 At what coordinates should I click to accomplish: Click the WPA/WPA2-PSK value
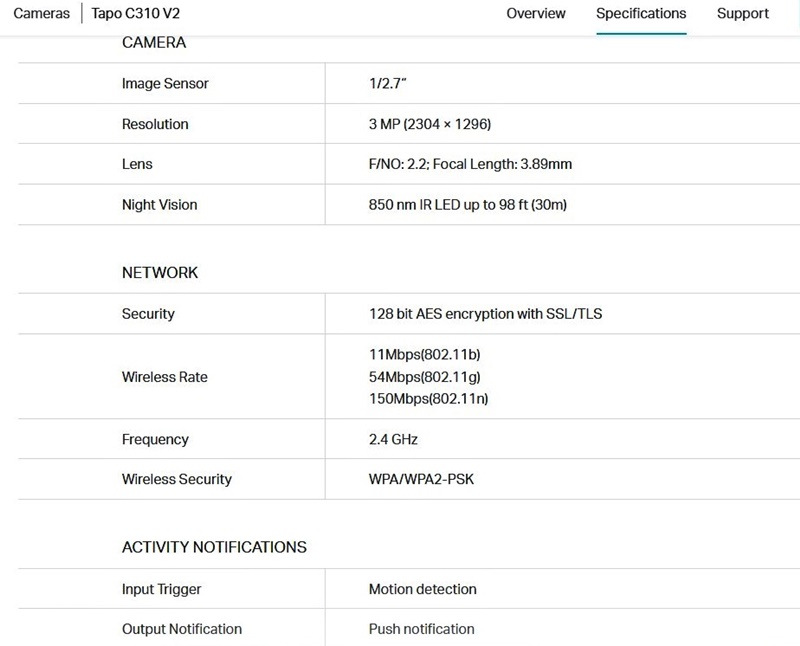(421, 480)
